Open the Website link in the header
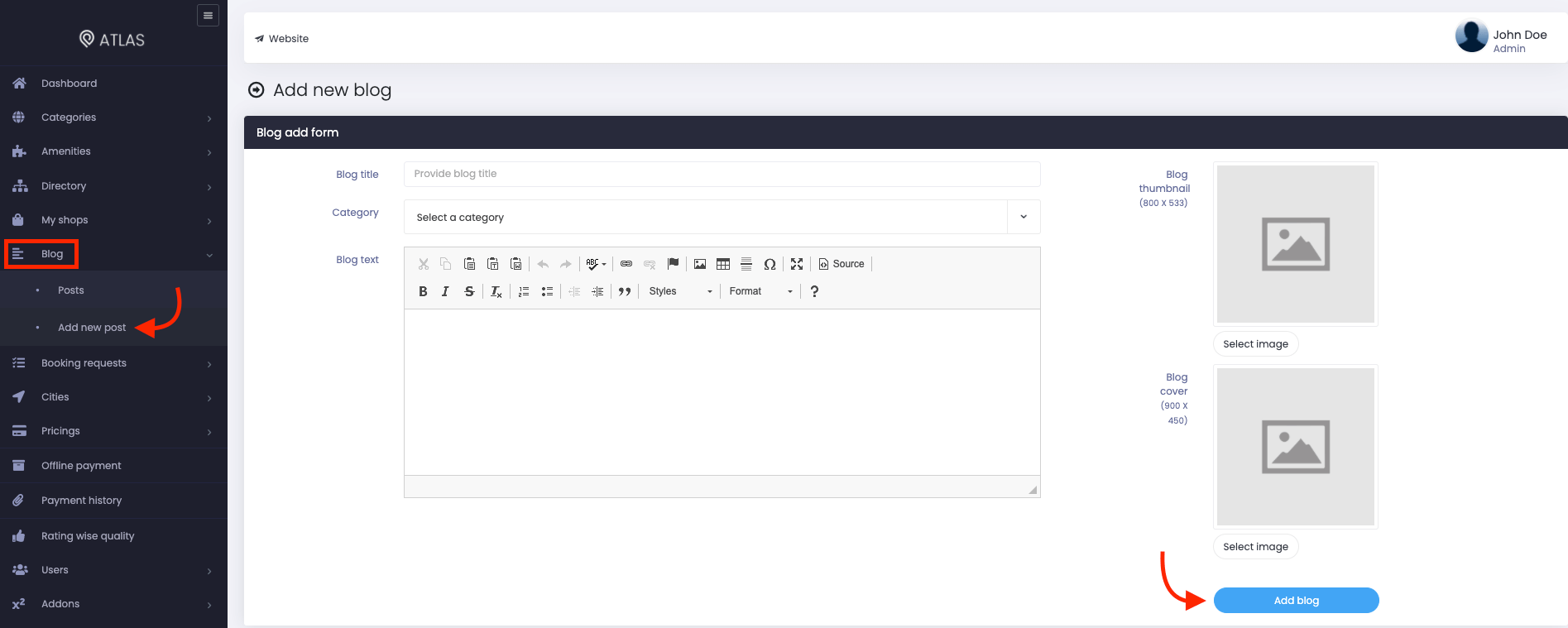Viewport: 1568px width, 628px height. click(x=282, y=39)
